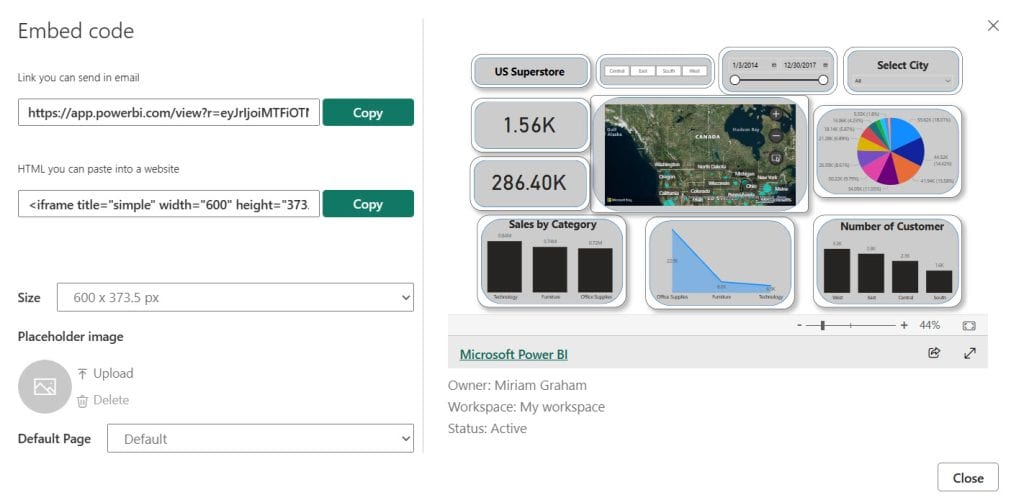Screen dimensions: 1024x500
Task: Click the 44% zoom level text
Action: [929, 325]
